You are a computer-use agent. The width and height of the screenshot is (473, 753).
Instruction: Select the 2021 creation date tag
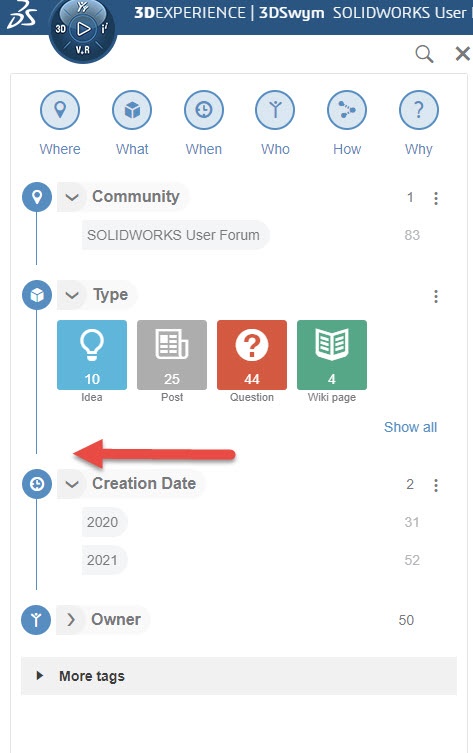click(104, 560)
